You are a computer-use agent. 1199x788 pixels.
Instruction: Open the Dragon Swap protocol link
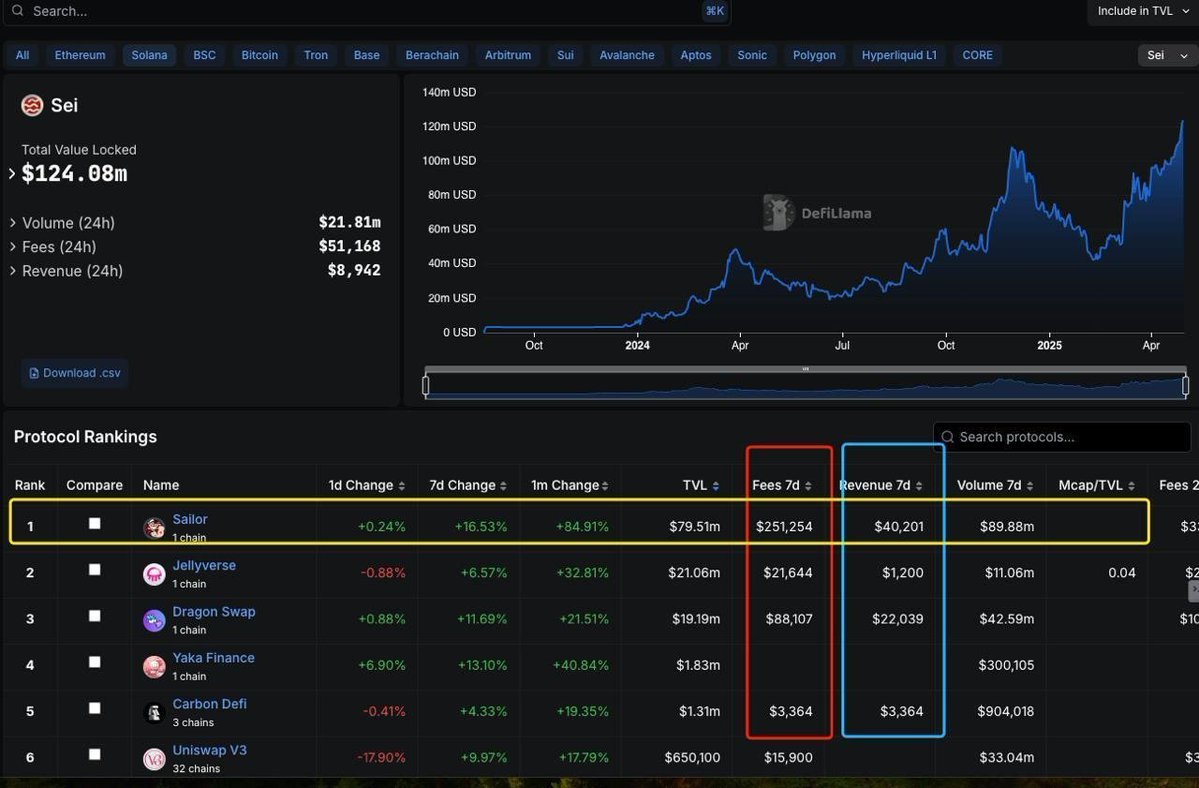pyautogui.click(x=214, y=611)
